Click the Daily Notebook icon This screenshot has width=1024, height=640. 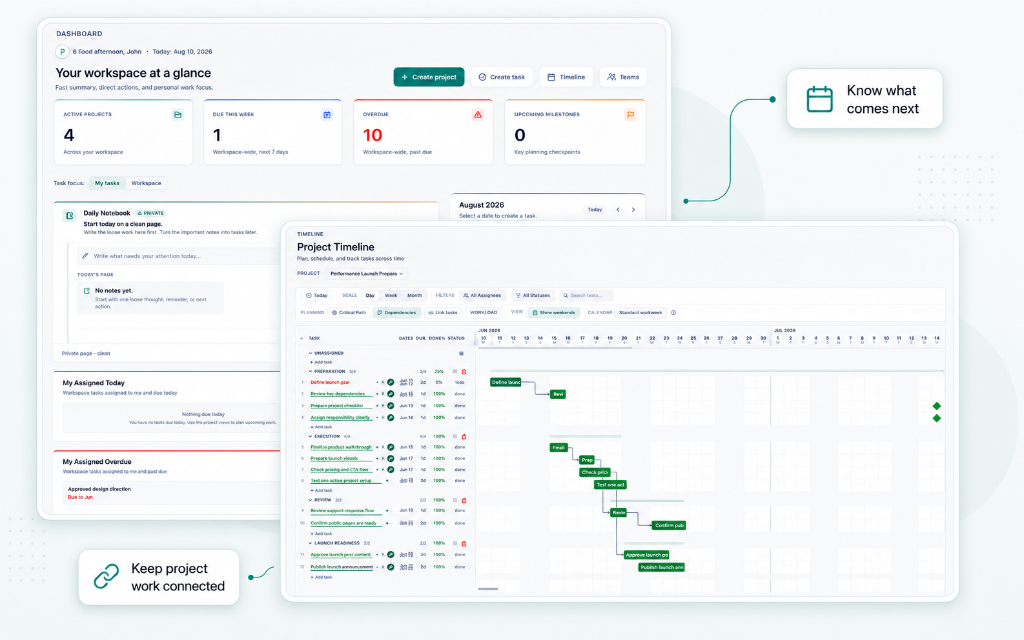[69, 216]
